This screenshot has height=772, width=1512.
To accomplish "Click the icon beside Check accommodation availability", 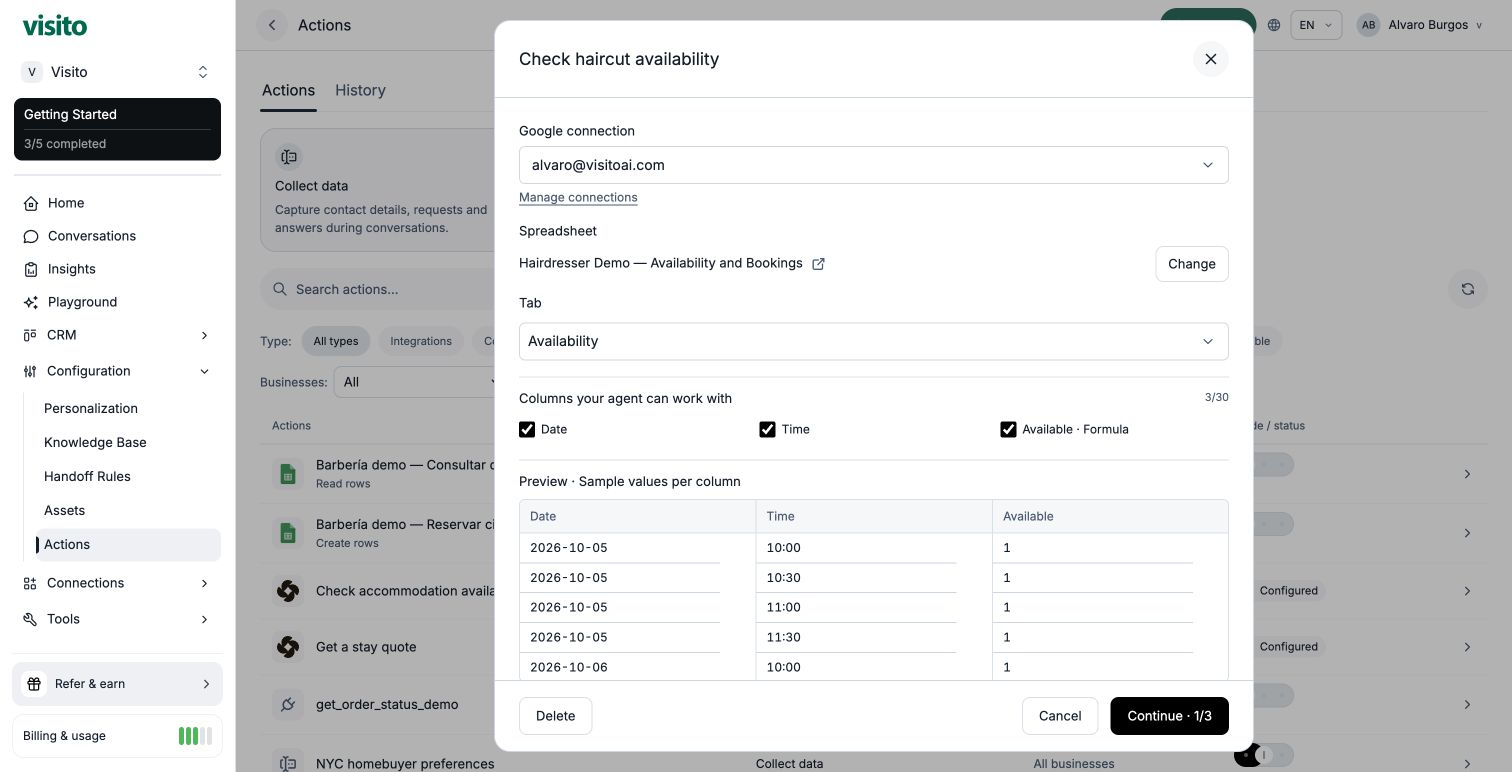I will click(288, 591).
